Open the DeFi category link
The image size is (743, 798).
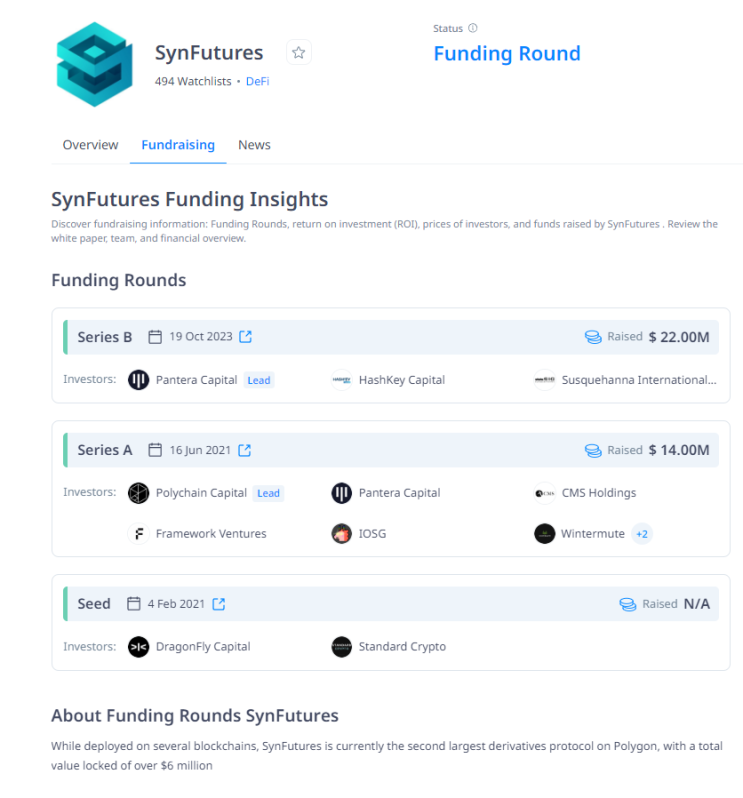point(257,81)
